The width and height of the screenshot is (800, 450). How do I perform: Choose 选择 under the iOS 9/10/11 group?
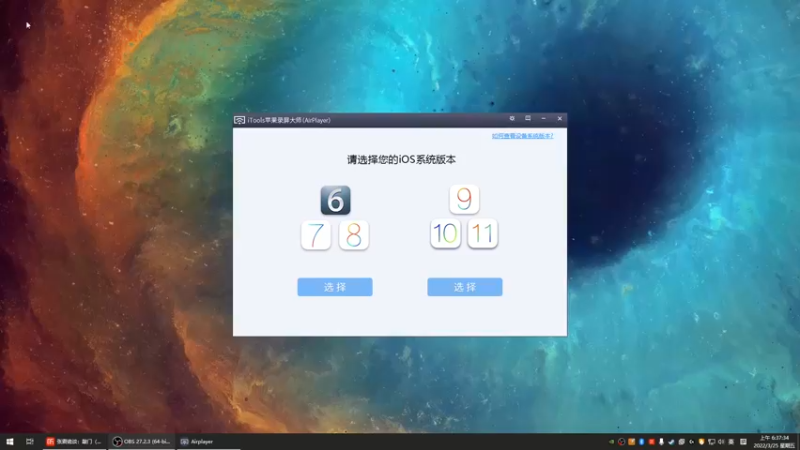pos(465,287)
